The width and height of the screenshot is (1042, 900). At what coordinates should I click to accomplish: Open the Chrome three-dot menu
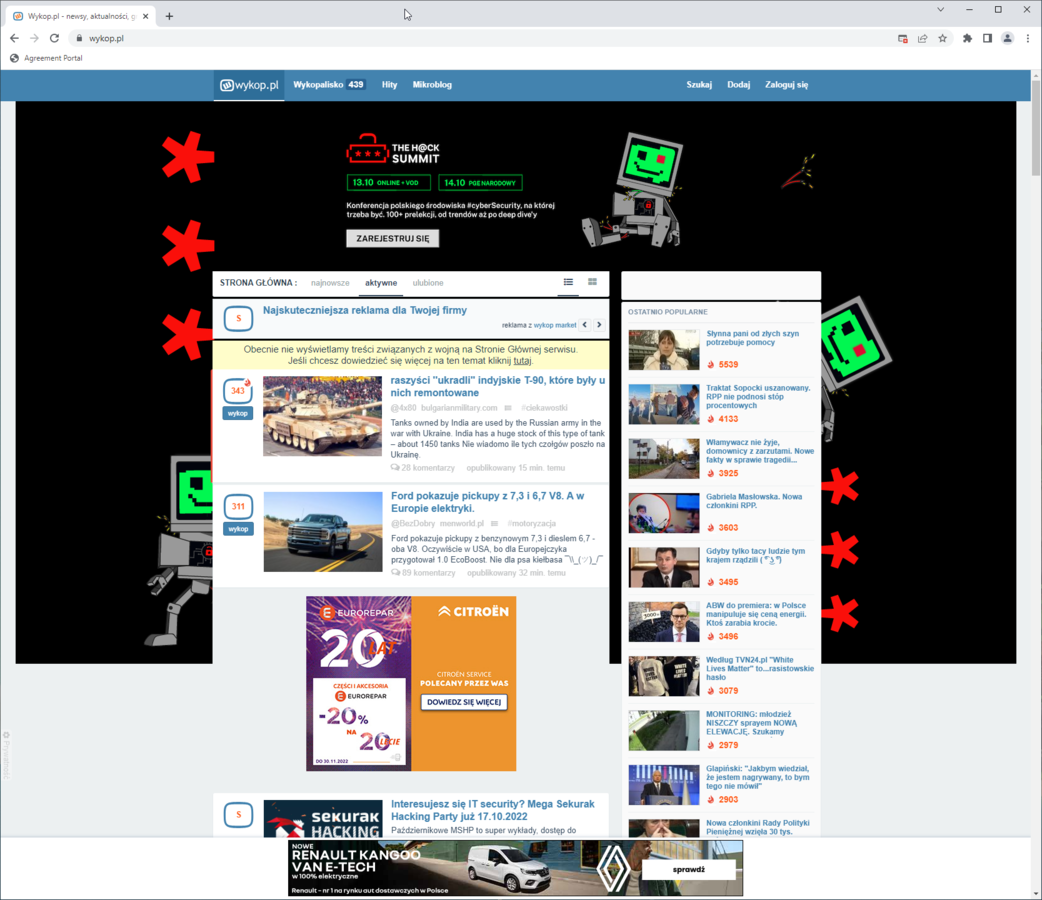pyautogui.click(x=1027, y=39)
